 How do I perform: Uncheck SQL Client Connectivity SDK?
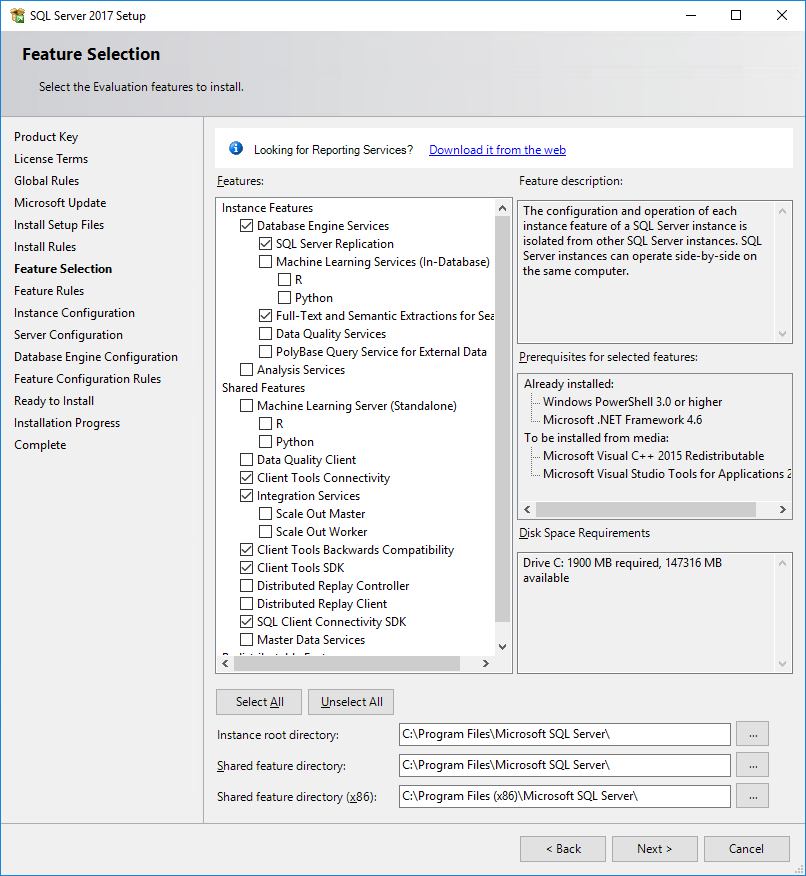pos(246,621)
